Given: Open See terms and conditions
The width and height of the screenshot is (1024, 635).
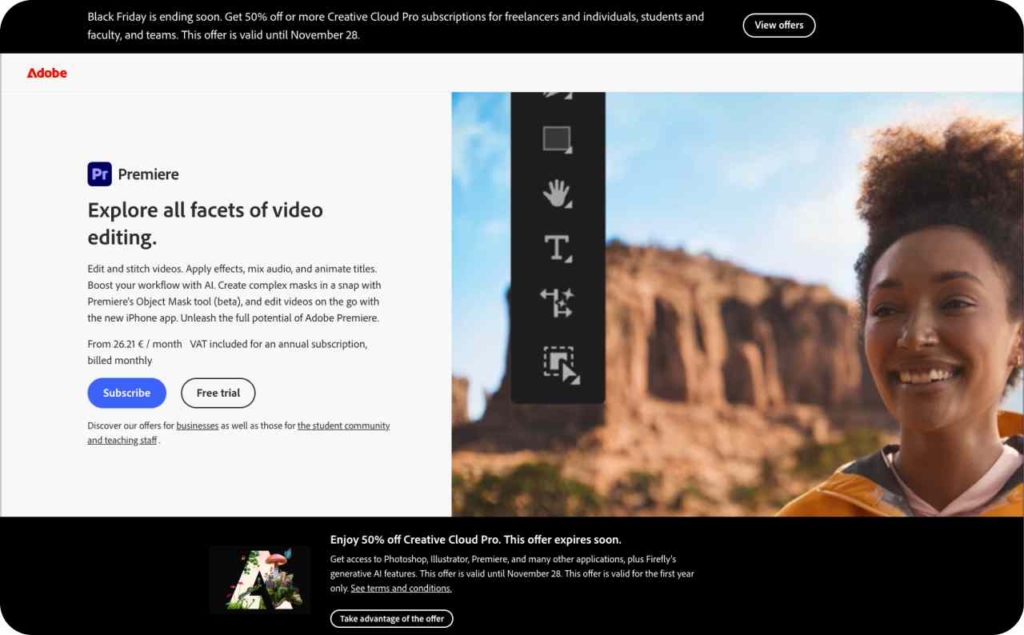Looking at the screenshot, I should 400,588.
